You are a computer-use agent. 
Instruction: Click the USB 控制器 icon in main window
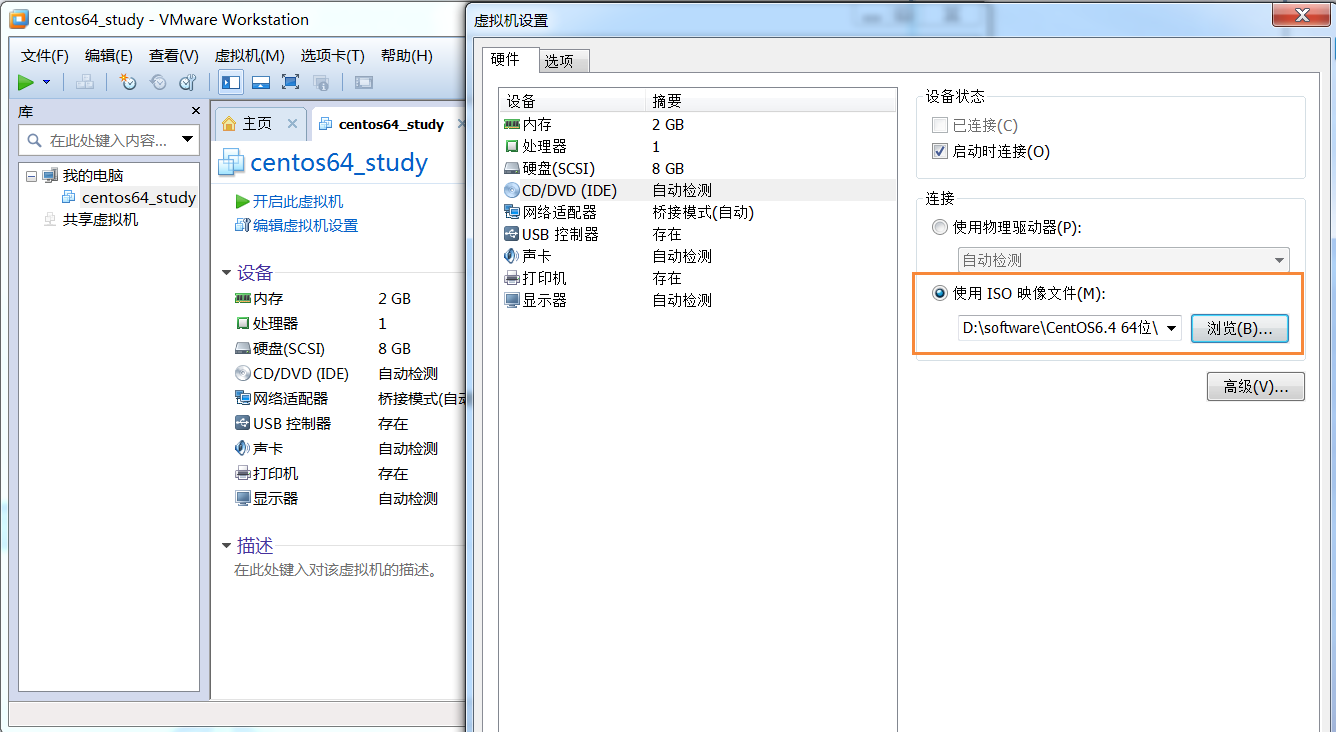coord(242,423)
